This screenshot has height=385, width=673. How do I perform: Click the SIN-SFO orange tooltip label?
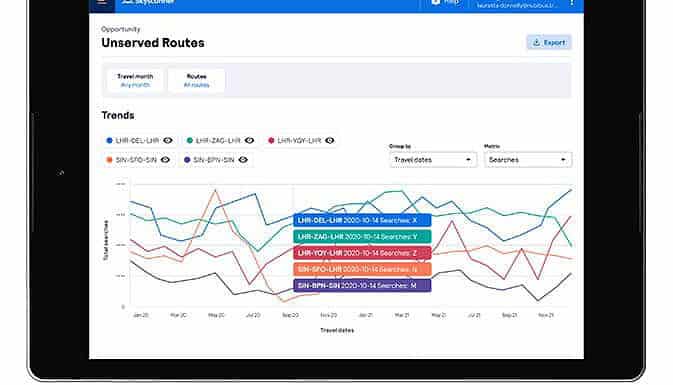(362, 269)
